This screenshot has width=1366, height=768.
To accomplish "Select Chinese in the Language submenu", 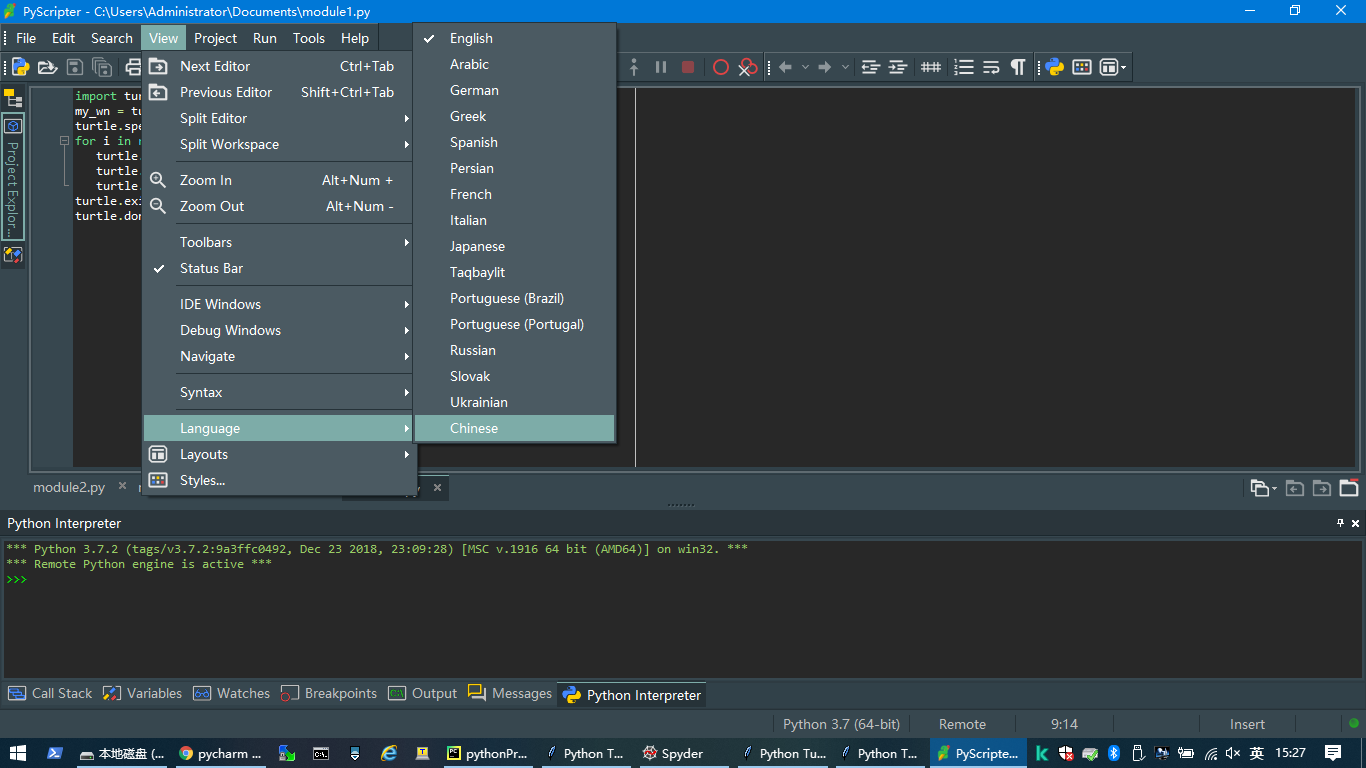I will coord(514,428).
